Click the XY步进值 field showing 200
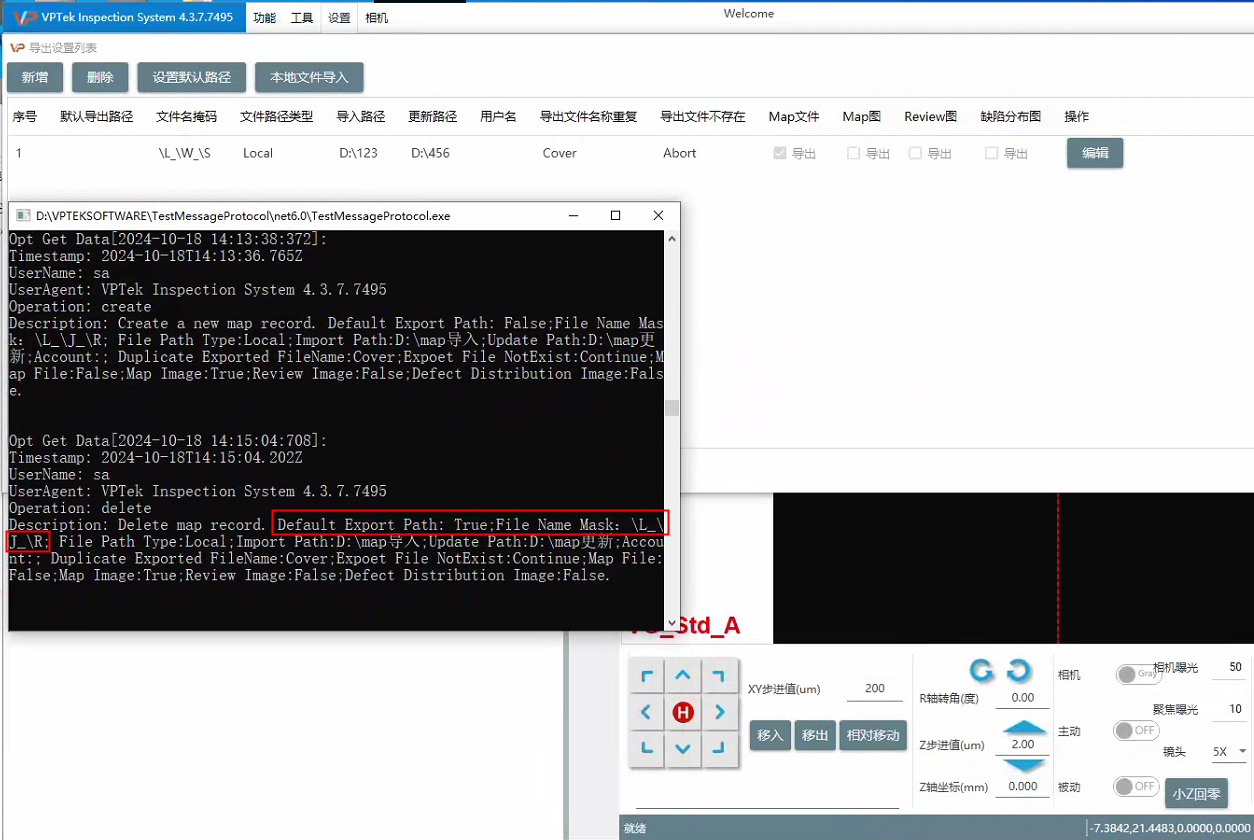The height and width of the screenshot is (840, 1254). click(875, 688)
